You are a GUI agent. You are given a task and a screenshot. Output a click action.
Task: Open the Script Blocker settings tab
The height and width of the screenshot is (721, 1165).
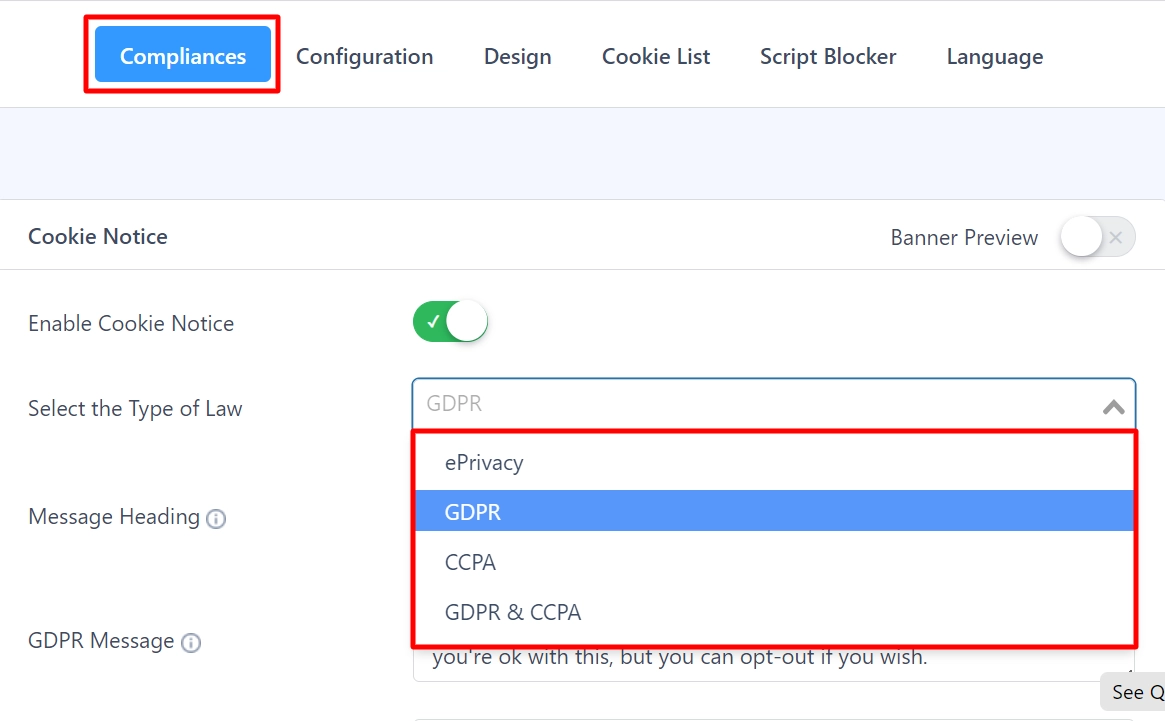(828, 56)
